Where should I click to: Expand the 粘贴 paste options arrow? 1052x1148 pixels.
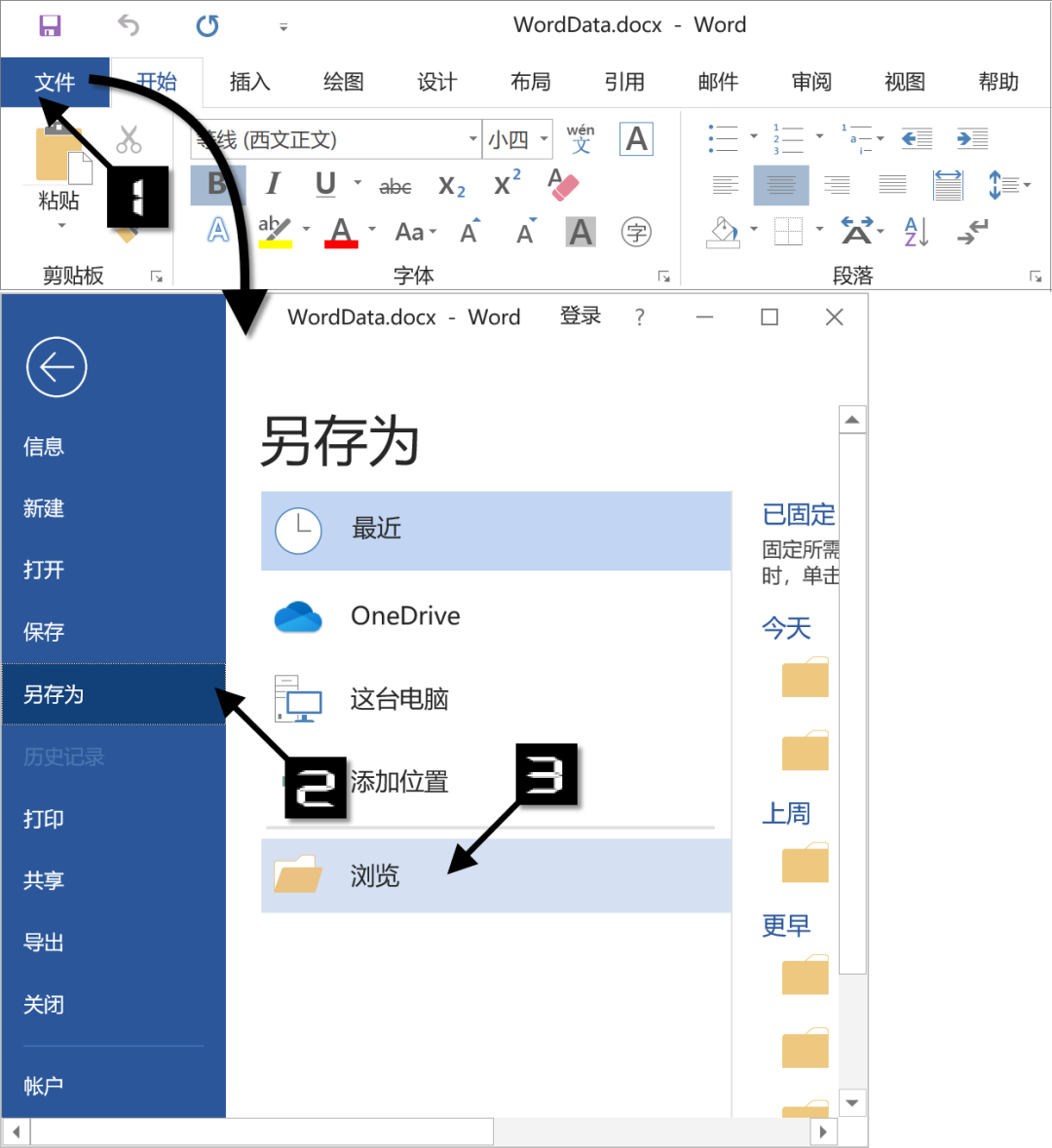pyautogui.click(x=61, y=226)
